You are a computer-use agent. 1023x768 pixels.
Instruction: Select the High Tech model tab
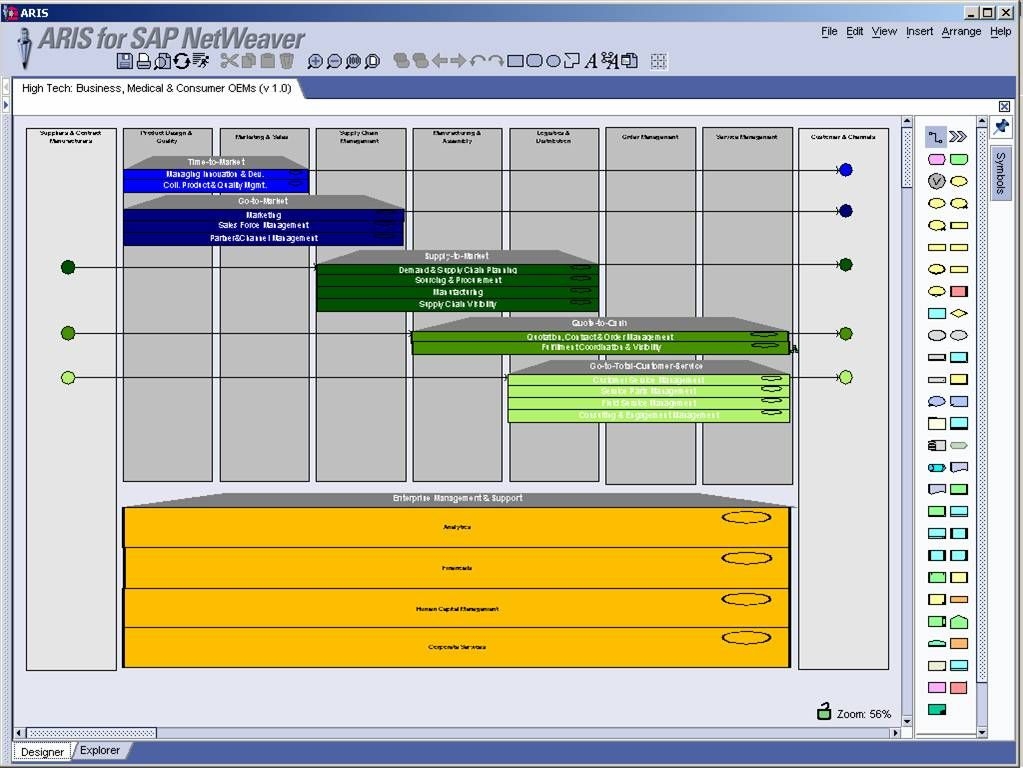pyautogui.click(x=157, y=88)
